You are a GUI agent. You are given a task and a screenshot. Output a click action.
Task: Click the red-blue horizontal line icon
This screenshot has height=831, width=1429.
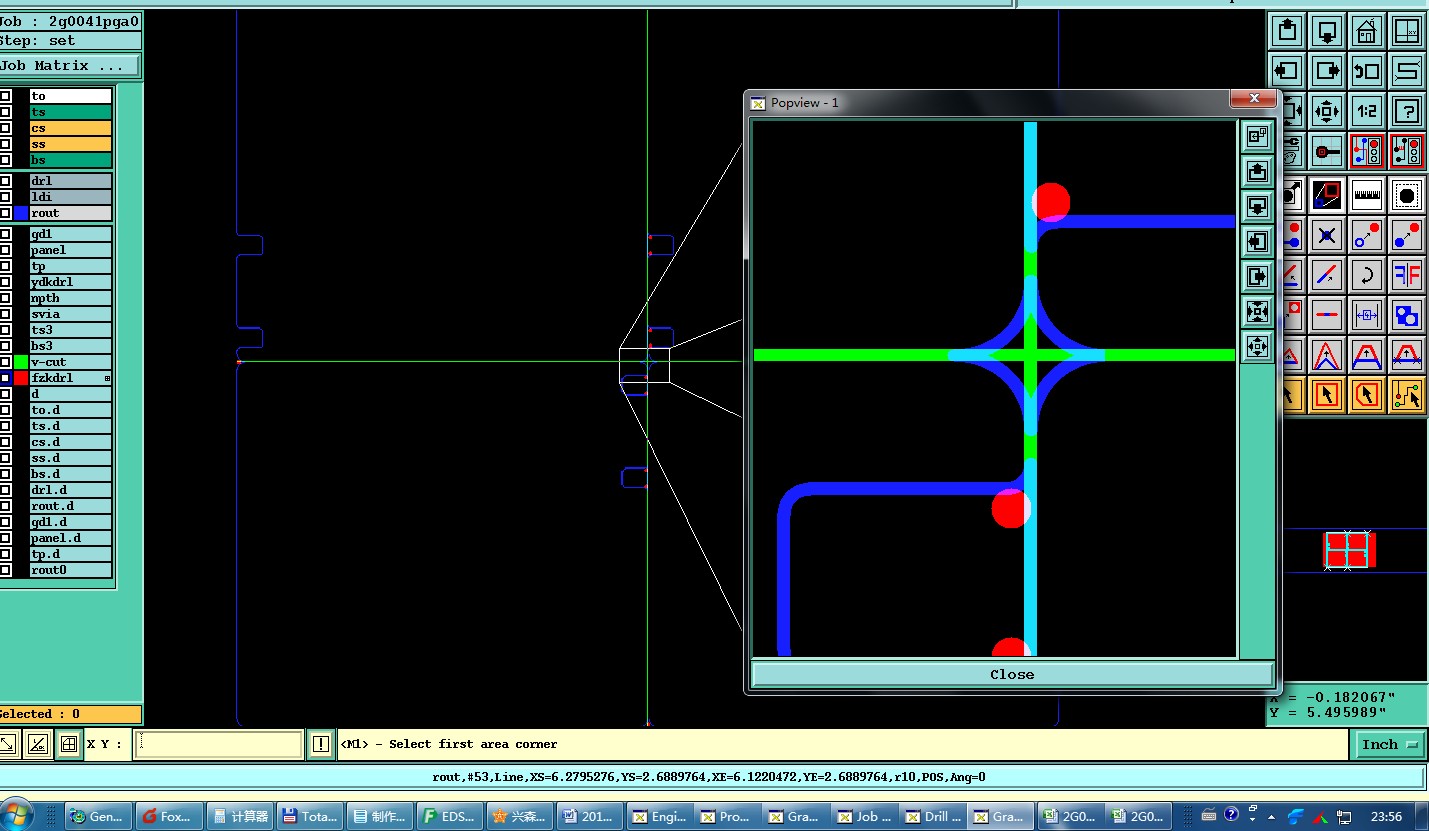[1327, 315]
